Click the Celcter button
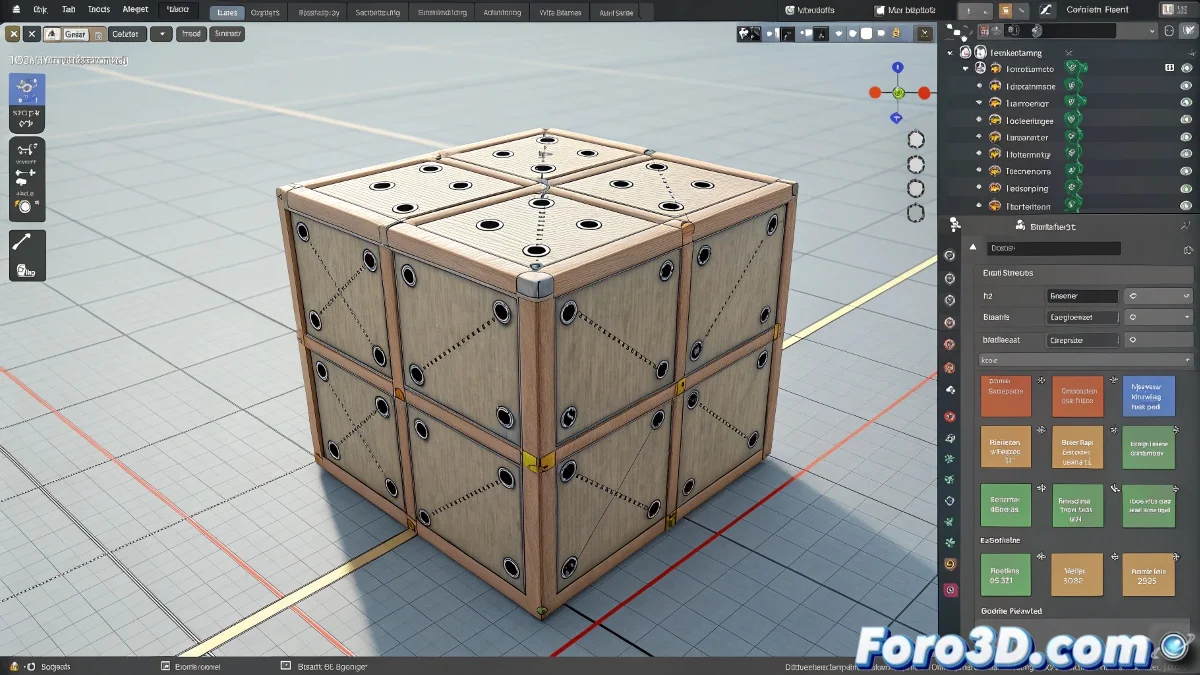Screen dimensions: 1200x675 (x=125, y=33)
